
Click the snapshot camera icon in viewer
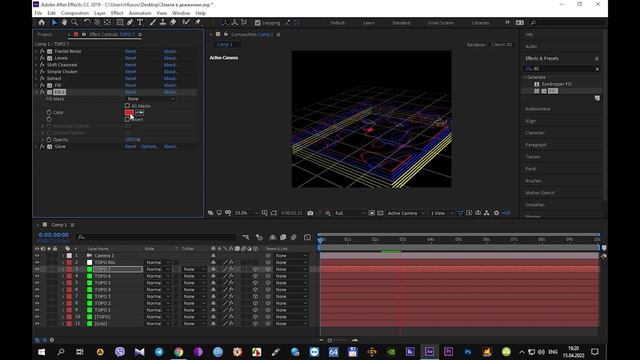[x=310, y=213]
